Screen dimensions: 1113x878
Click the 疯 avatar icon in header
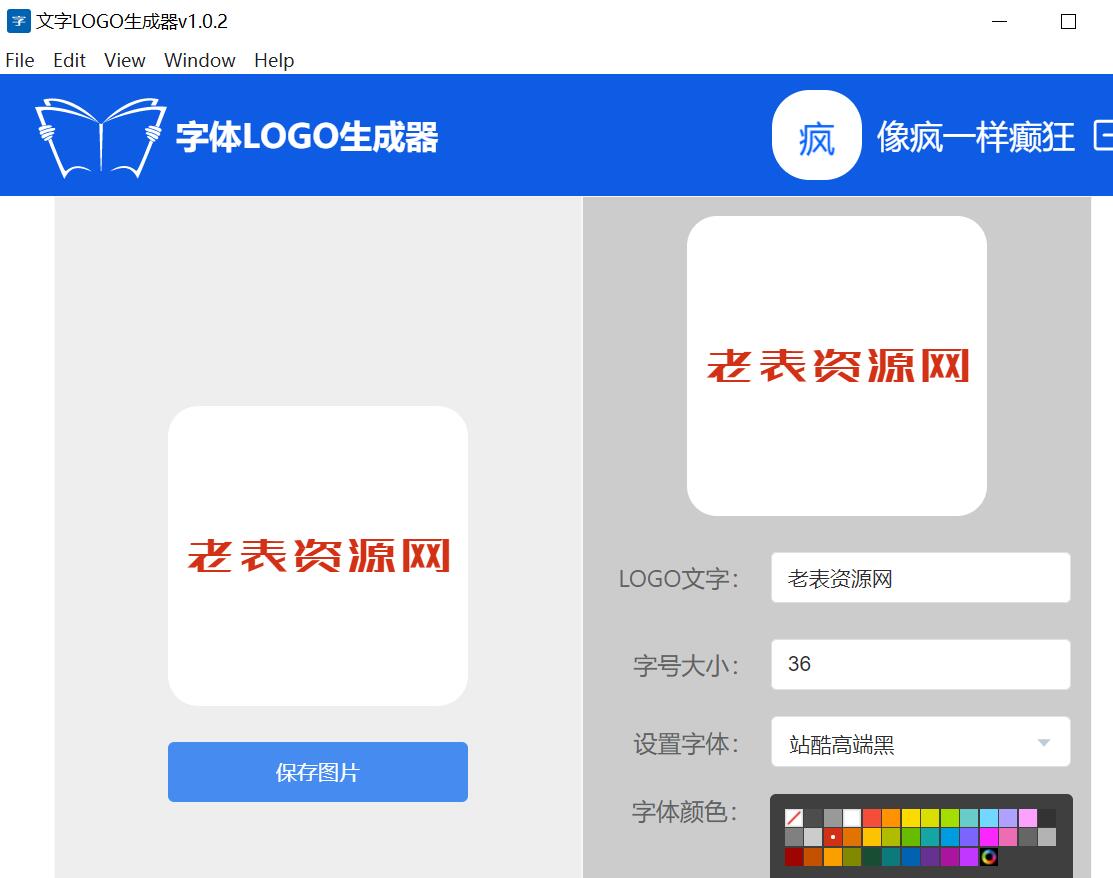pos(817,136)
